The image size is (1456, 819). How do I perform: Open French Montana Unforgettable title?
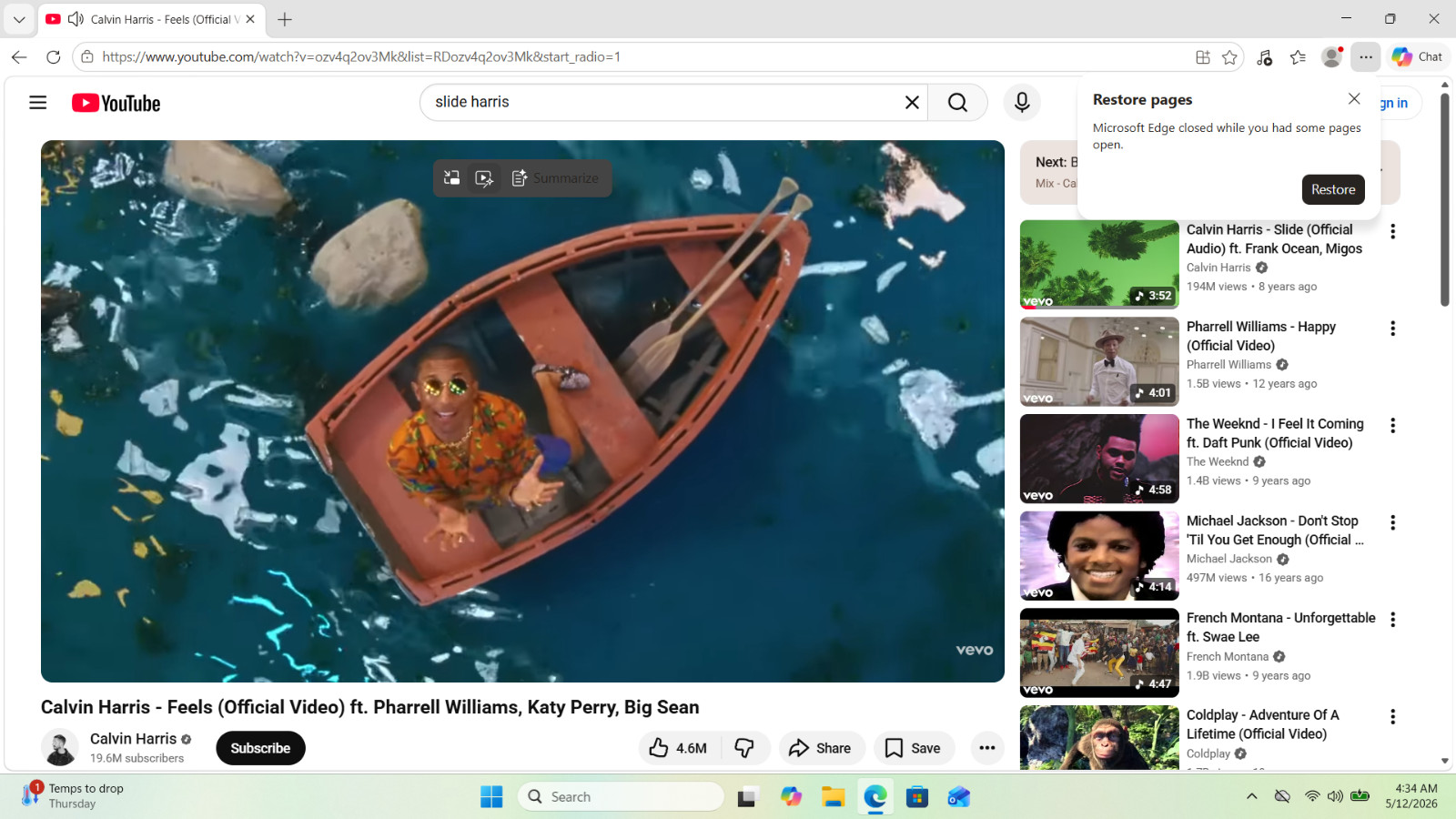click(1281, 628)
